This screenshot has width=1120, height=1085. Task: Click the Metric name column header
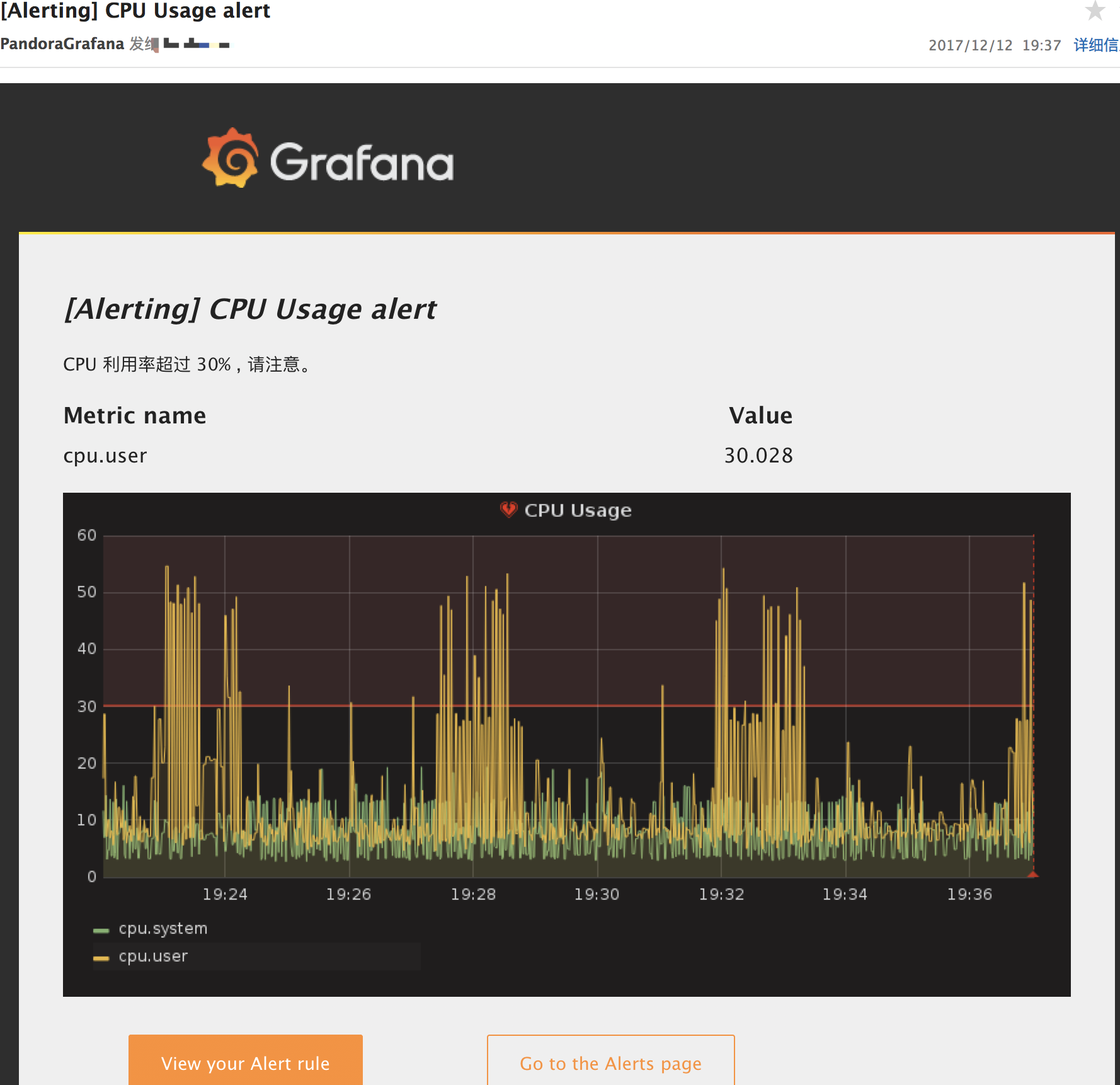click(135, 416)
